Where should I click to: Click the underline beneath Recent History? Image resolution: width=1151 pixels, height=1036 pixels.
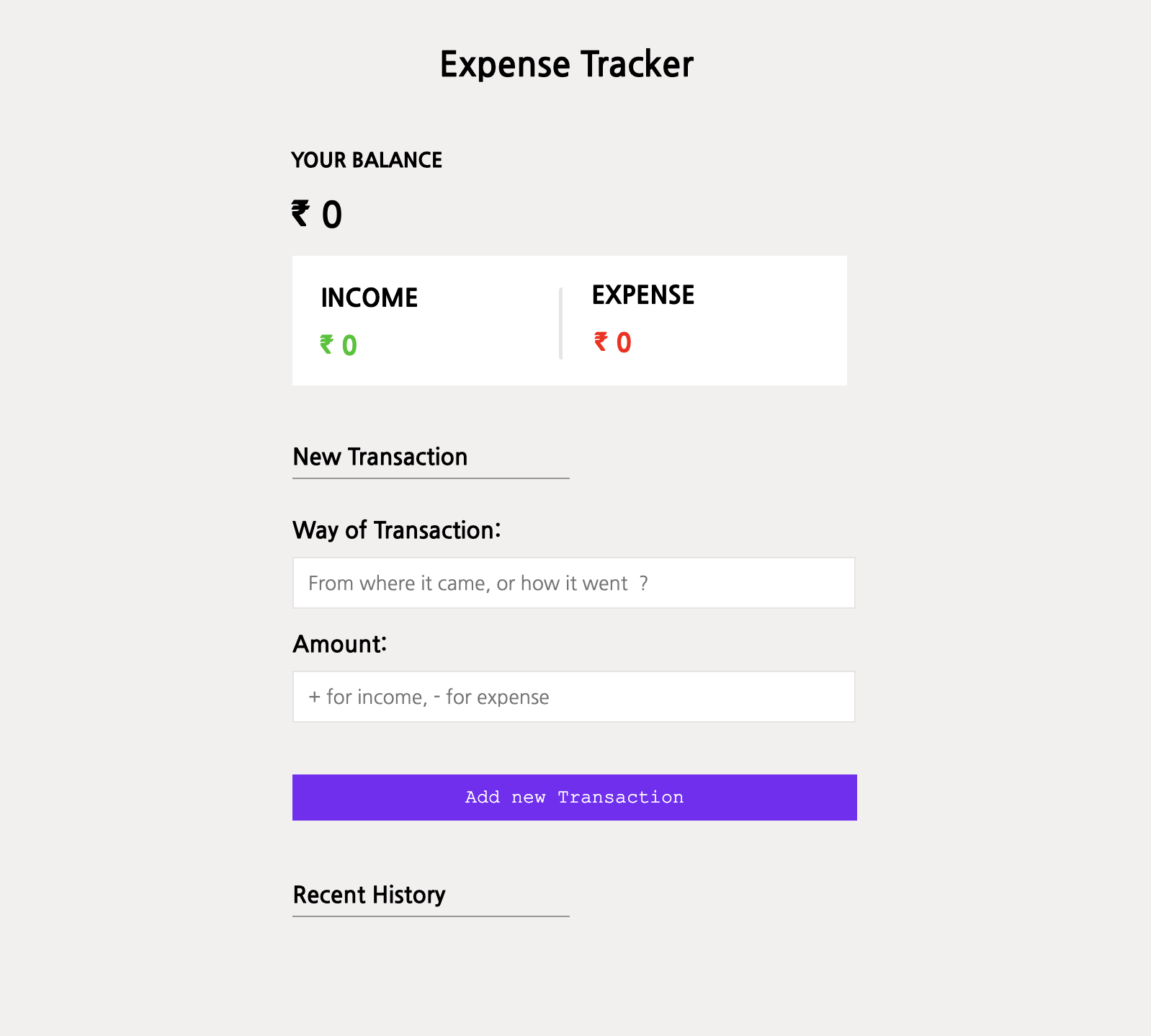(431, 916)
